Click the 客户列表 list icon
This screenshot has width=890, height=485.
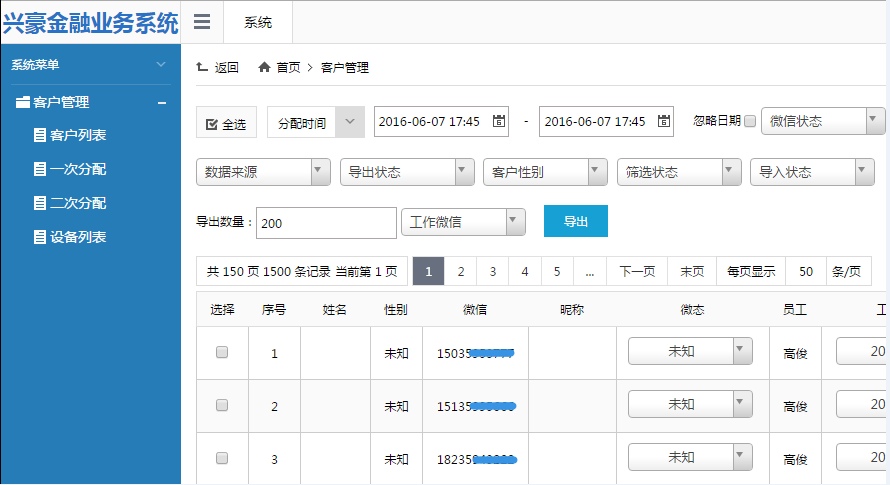point(40,135)
